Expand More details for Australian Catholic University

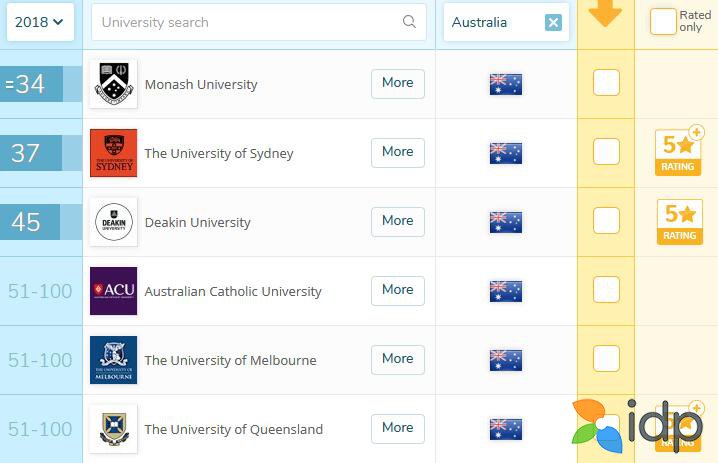coord(397,290)
